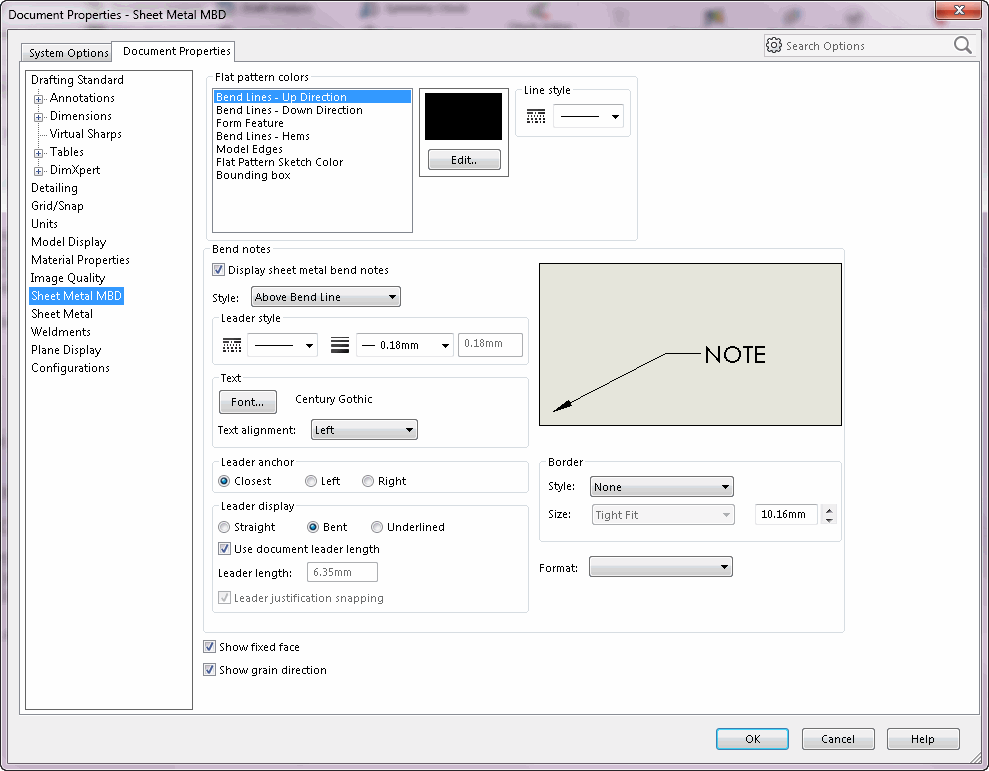Switch to the System Options tab
989x771 pixels.
point(68,53)
